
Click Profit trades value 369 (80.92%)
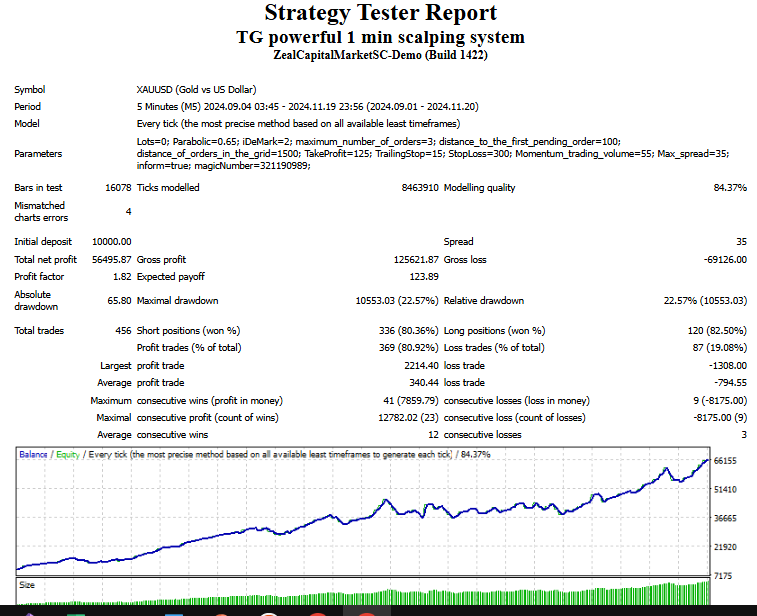pyautogui.click(x=408, y=348)
